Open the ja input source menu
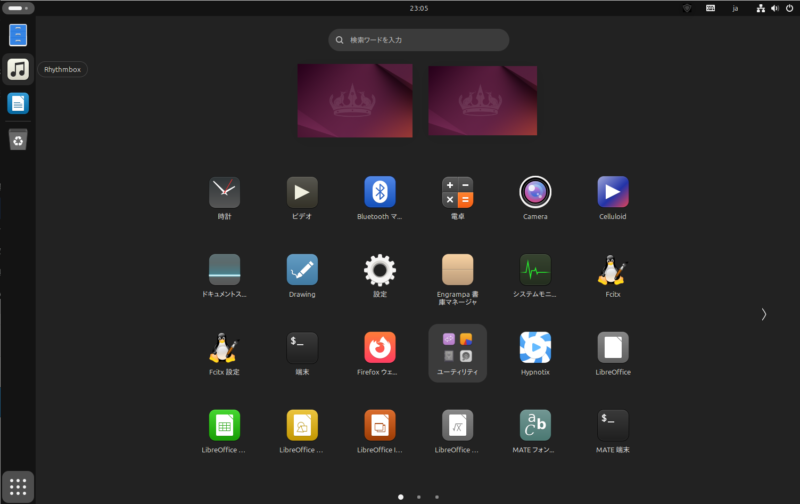Screen dimensions: 800x504 (x=735, y=8)
